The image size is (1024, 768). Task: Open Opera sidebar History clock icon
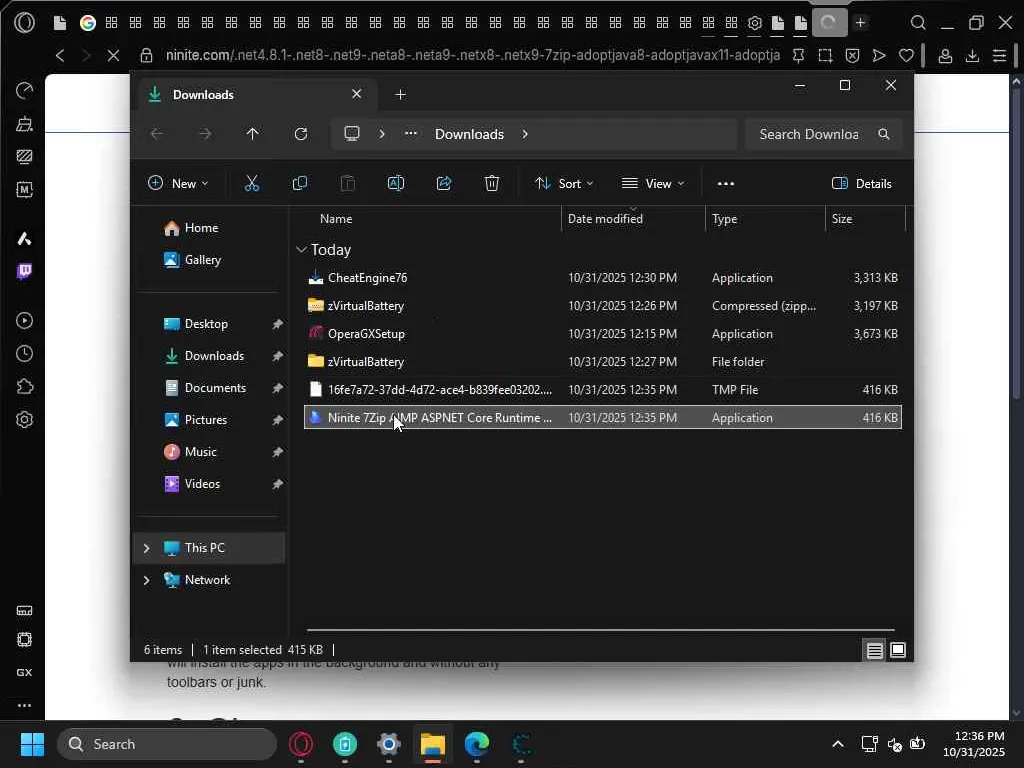pyautogui.click(x=24, y=353)
